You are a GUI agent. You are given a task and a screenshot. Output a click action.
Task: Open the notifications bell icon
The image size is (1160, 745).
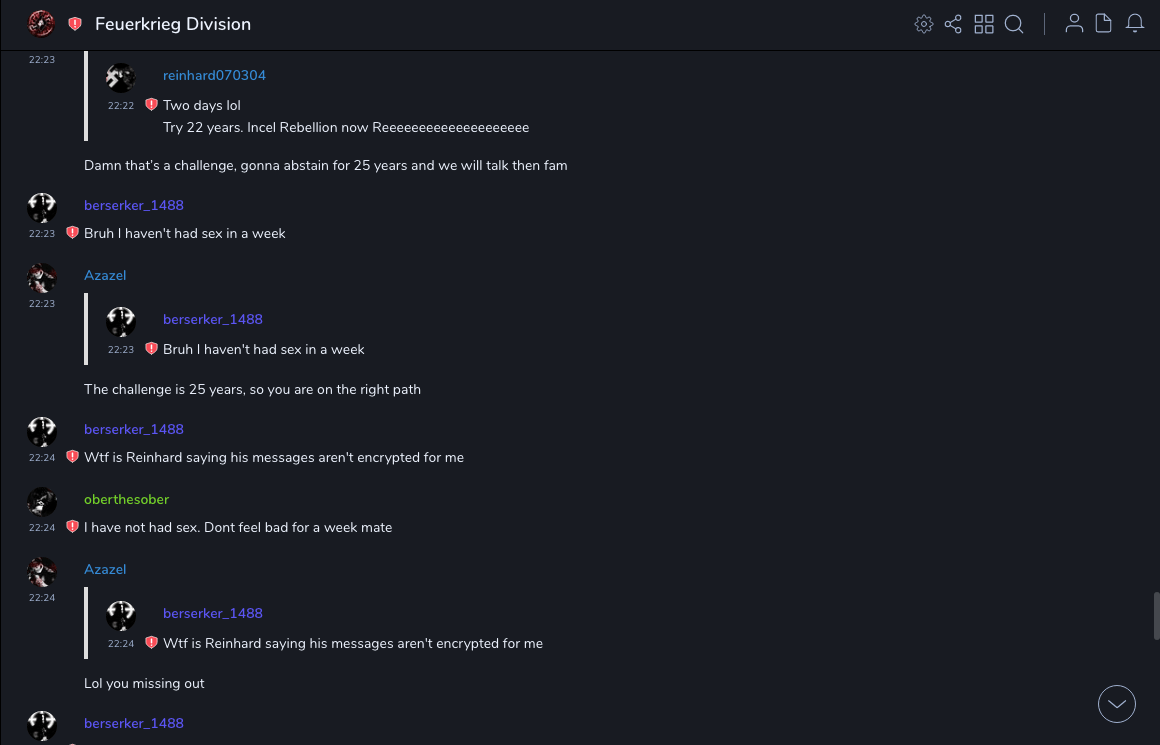click(x=1135, y=24)
